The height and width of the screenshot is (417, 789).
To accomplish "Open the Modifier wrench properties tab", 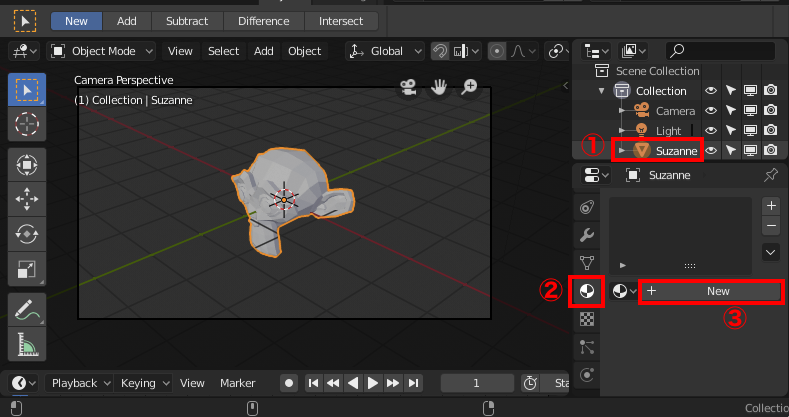I will coord(587,235).
